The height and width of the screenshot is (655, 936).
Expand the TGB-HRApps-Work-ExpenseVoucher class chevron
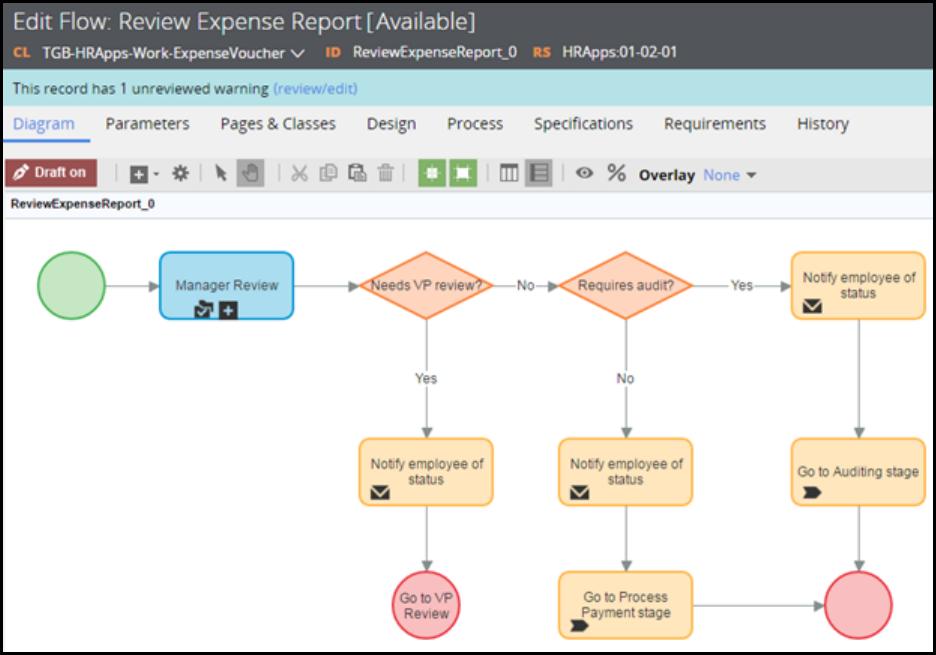click(x=297, y=53)
